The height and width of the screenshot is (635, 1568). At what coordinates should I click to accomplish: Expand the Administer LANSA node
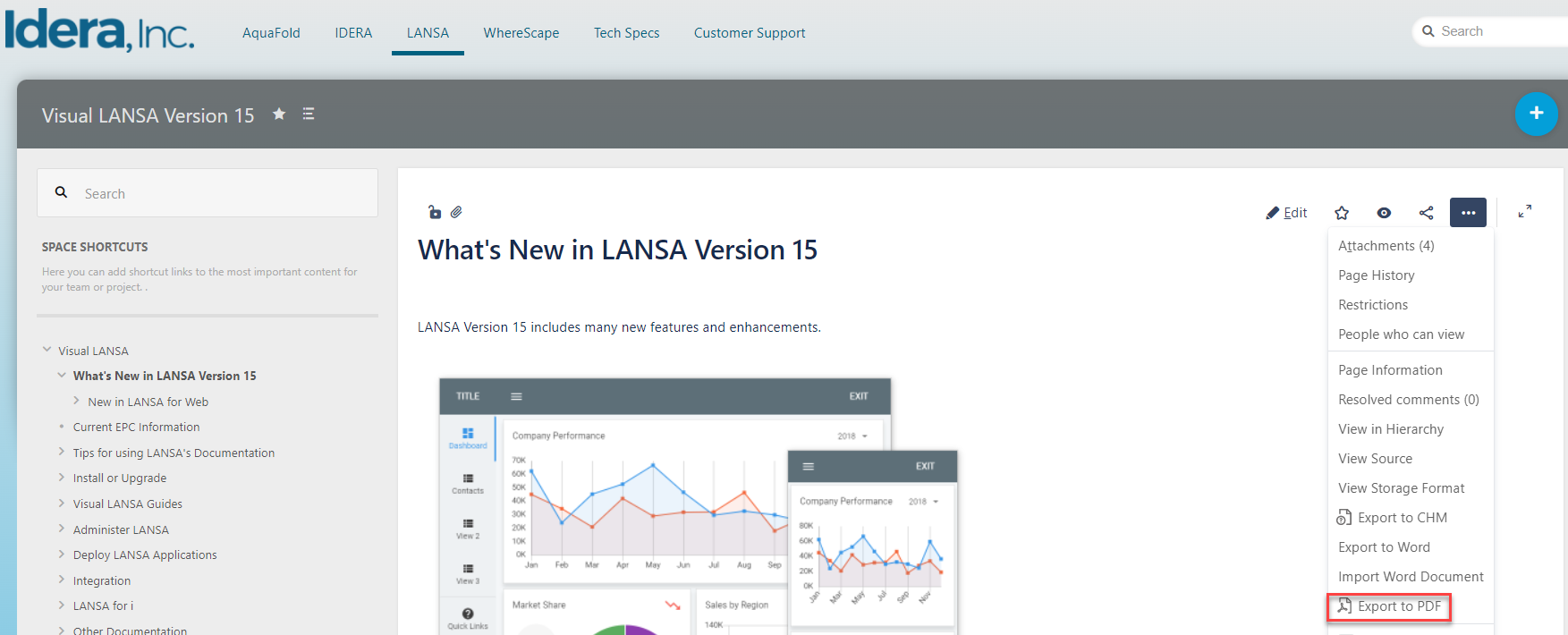(x=62, y=529)
